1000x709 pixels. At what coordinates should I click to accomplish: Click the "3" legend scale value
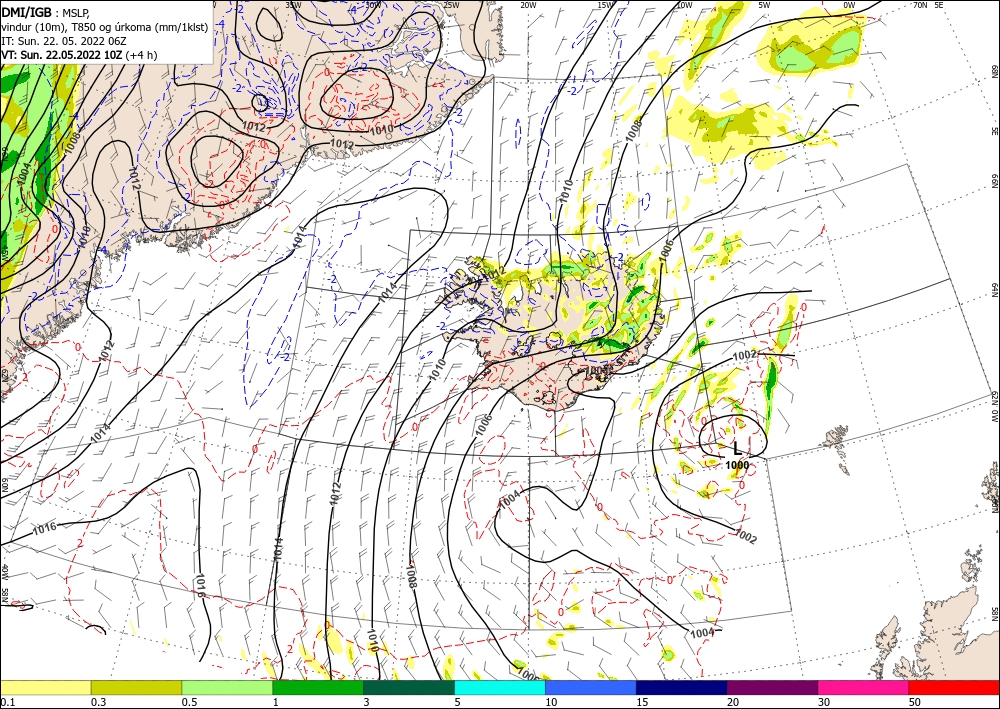pos(366,702)
